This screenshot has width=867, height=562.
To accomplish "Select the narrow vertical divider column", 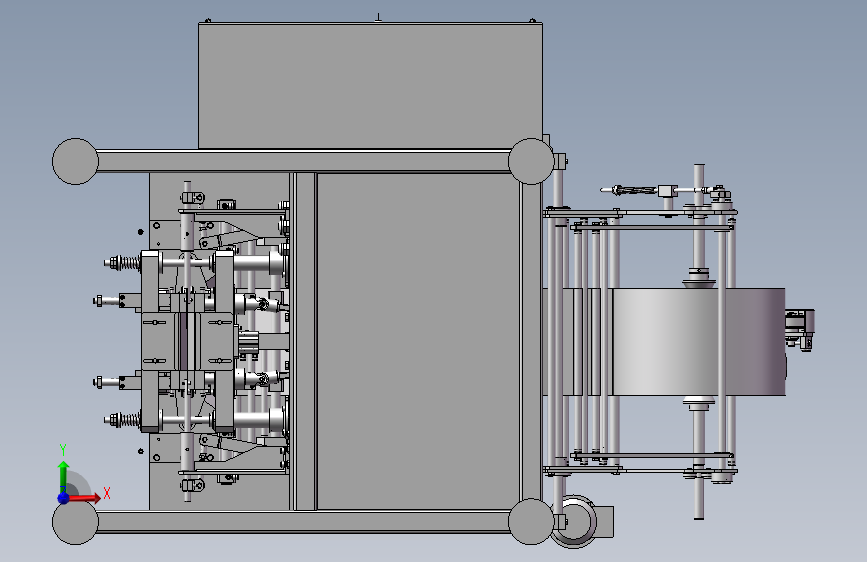I will [x=303, y=341].
